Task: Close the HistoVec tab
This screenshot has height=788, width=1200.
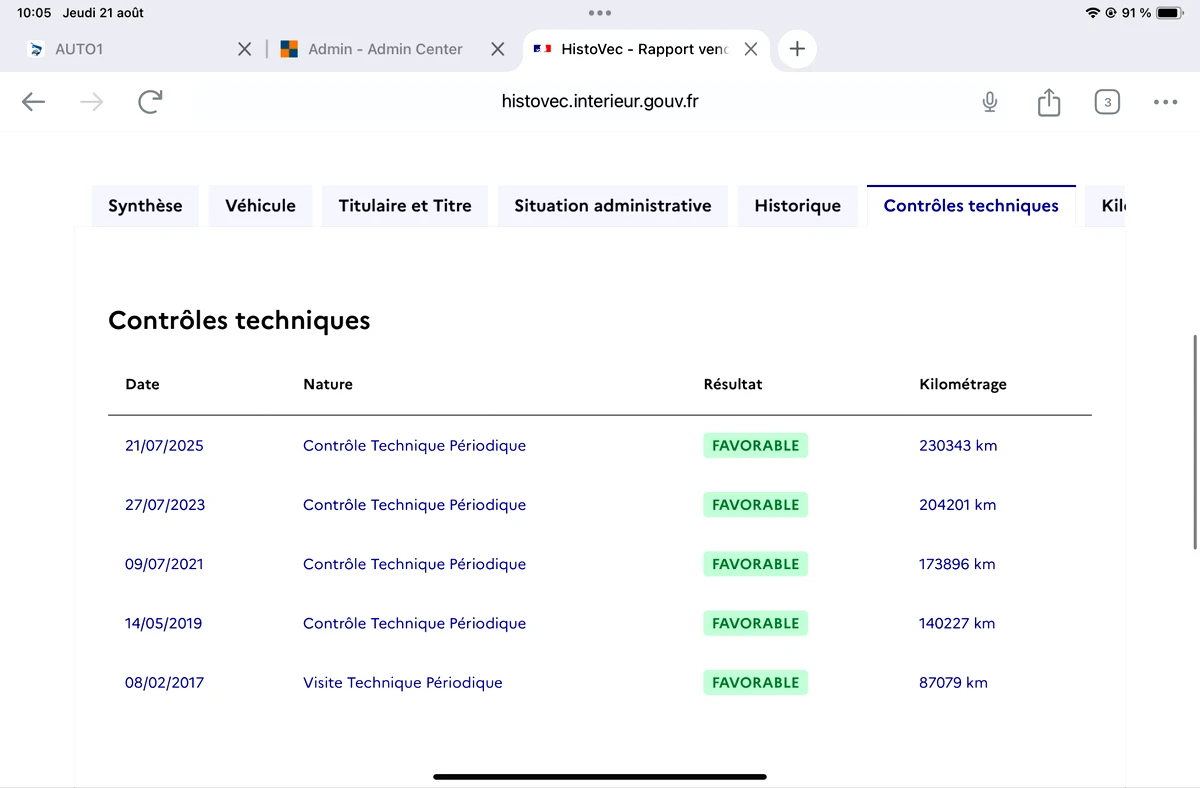Action: (751, 49)
